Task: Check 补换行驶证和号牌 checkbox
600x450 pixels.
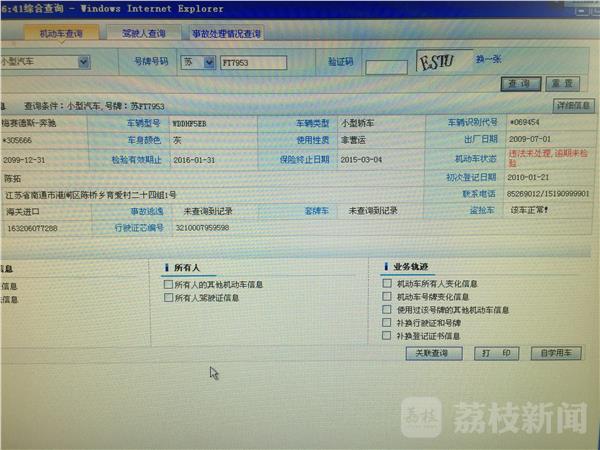Action: 388,324
